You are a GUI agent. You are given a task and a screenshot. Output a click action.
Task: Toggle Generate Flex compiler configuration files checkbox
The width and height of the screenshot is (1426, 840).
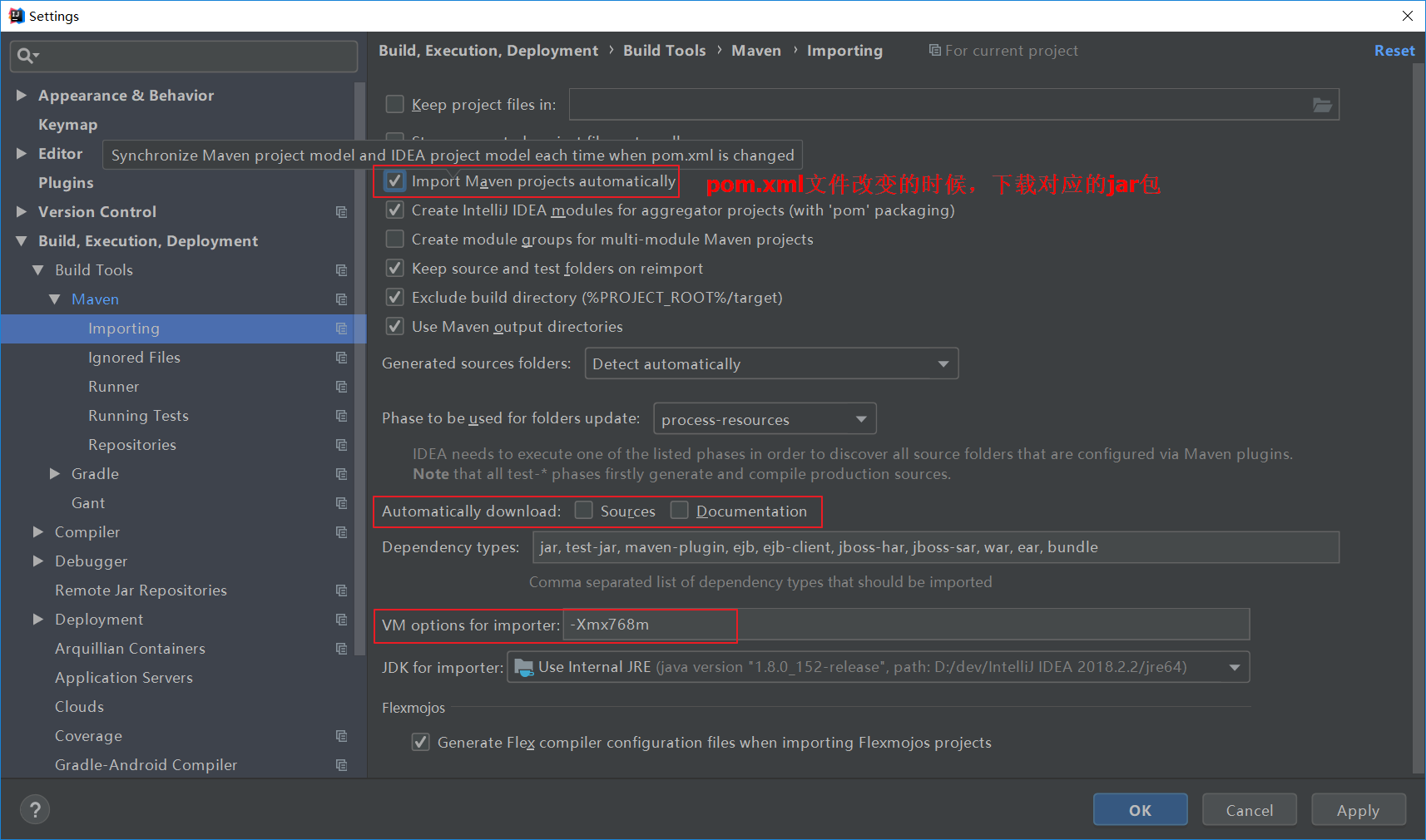tap(421, 742)
